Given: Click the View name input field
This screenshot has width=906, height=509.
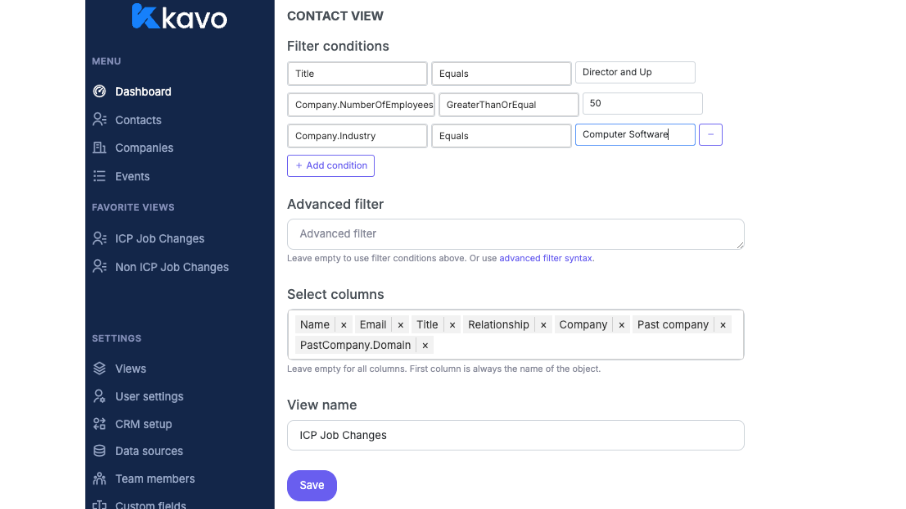Looking at the screenshot, I should tap(515, 435).
